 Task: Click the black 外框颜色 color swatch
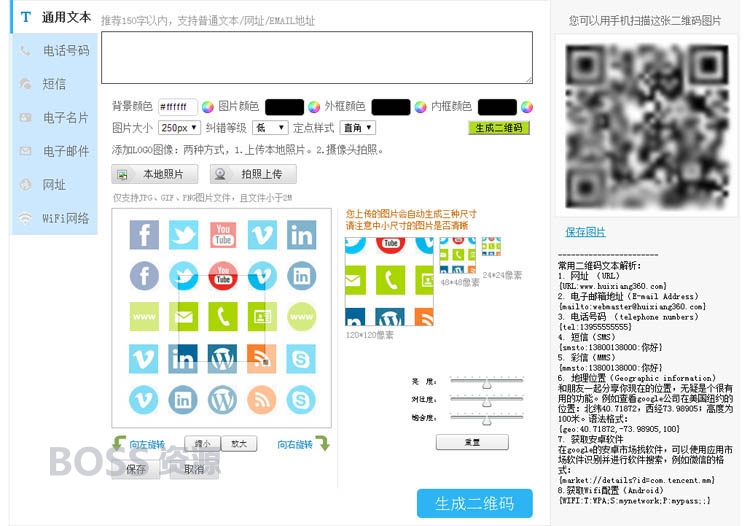[391, 107]
